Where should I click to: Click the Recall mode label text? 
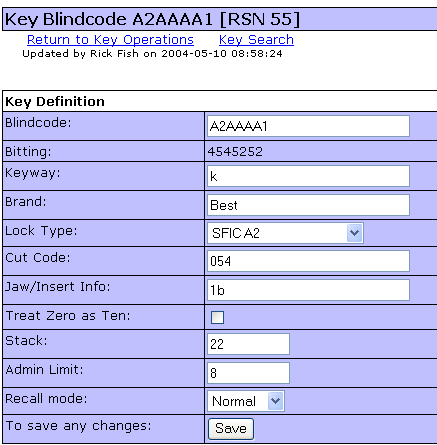click(x=46, y=399)
